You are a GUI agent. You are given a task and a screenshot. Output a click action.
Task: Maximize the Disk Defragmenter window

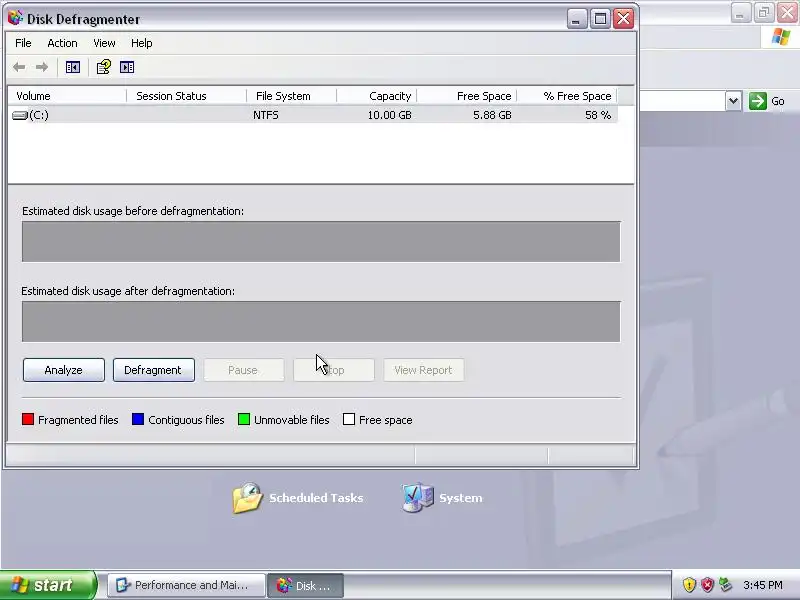click(601, 19)
